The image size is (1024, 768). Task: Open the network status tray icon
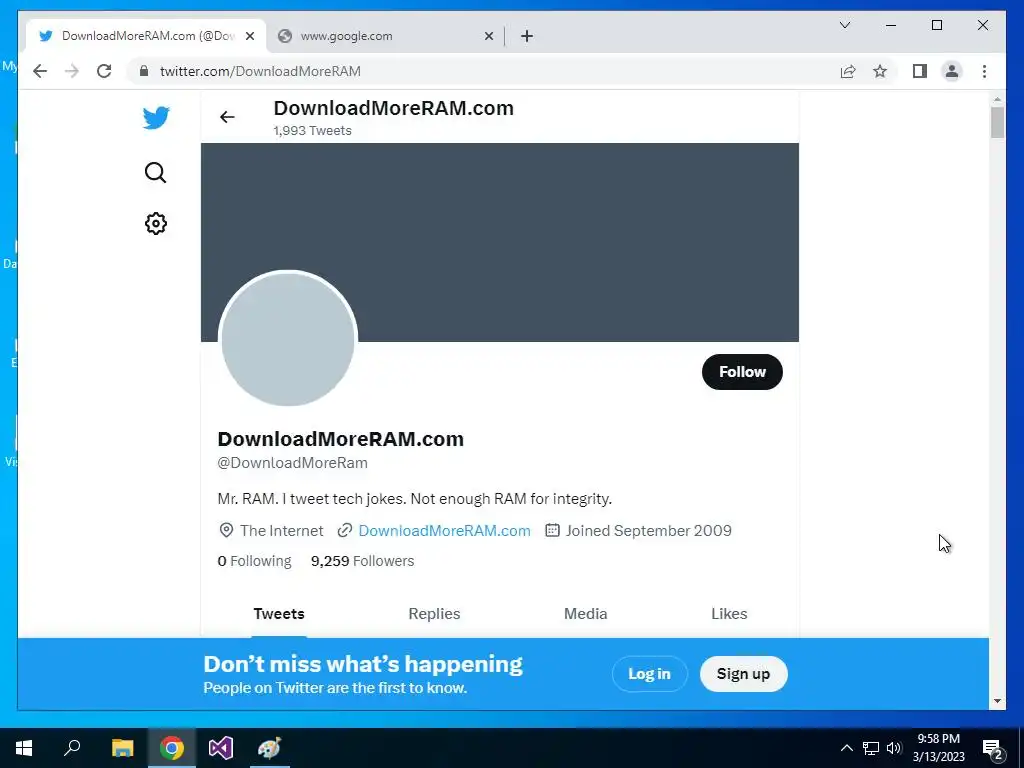tap(871, 748)
